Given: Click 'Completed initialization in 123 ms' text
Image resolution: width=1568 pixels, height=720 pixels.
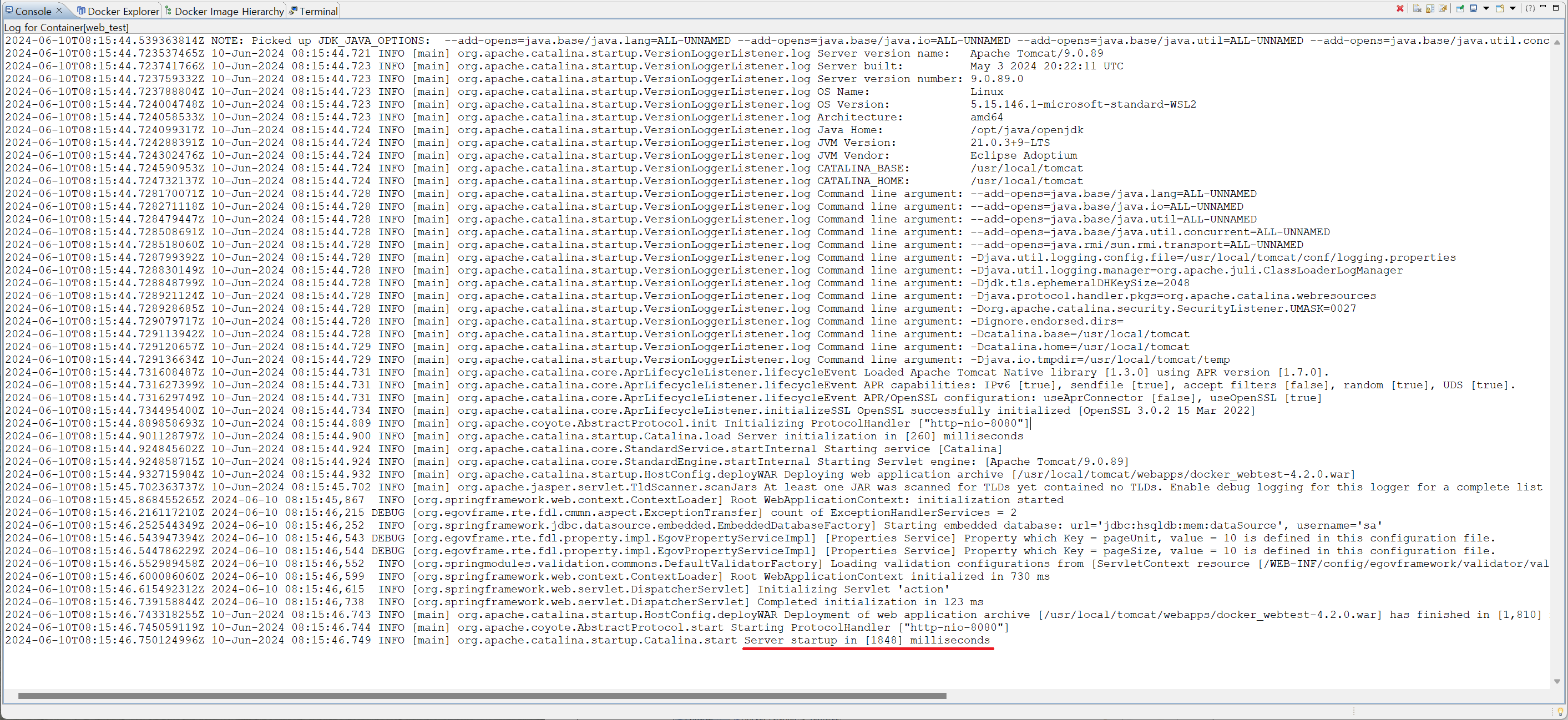Looking at the screenshot, I should tap(870, 602).
